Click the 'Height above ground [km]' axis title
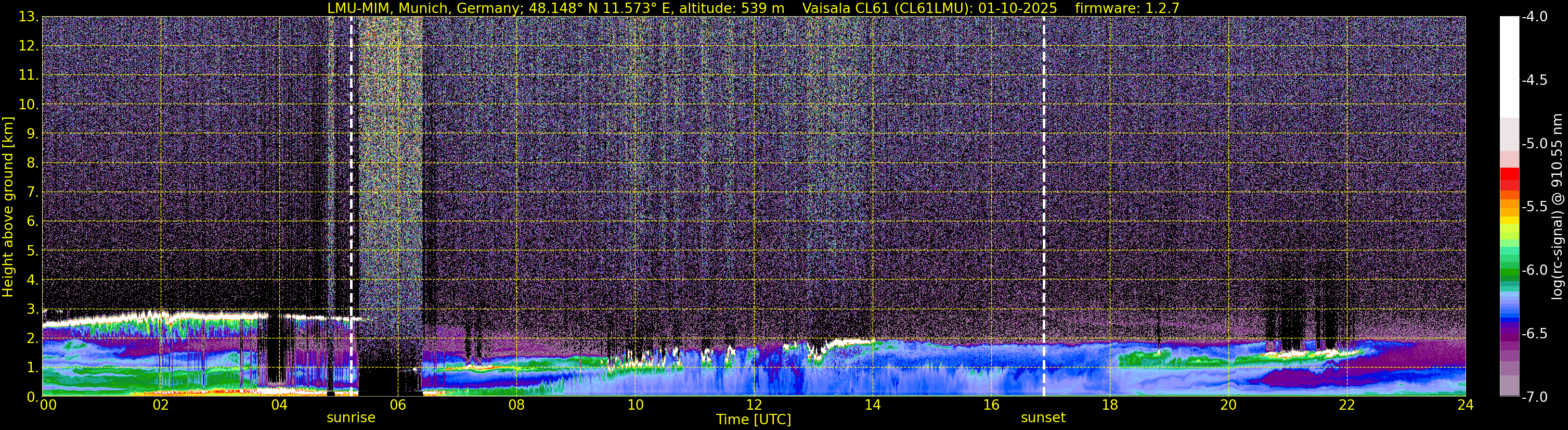 [x=8, y=207]
